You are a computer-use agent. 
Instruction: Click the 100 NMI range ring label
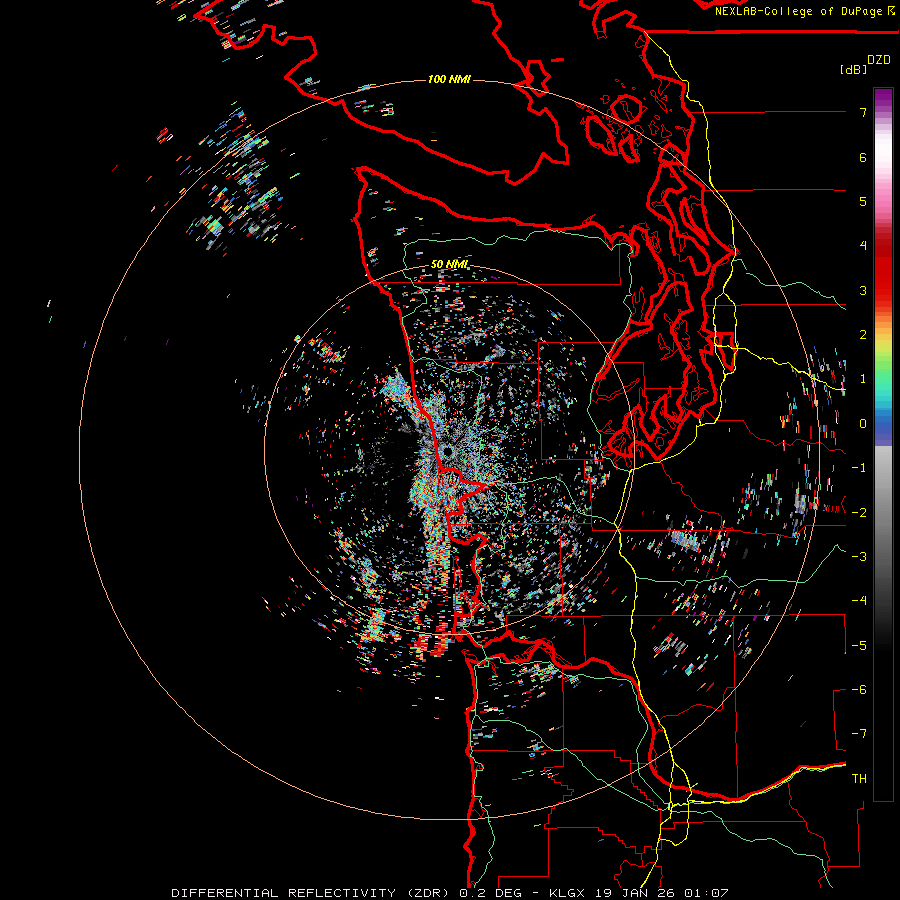pos(449,79)
